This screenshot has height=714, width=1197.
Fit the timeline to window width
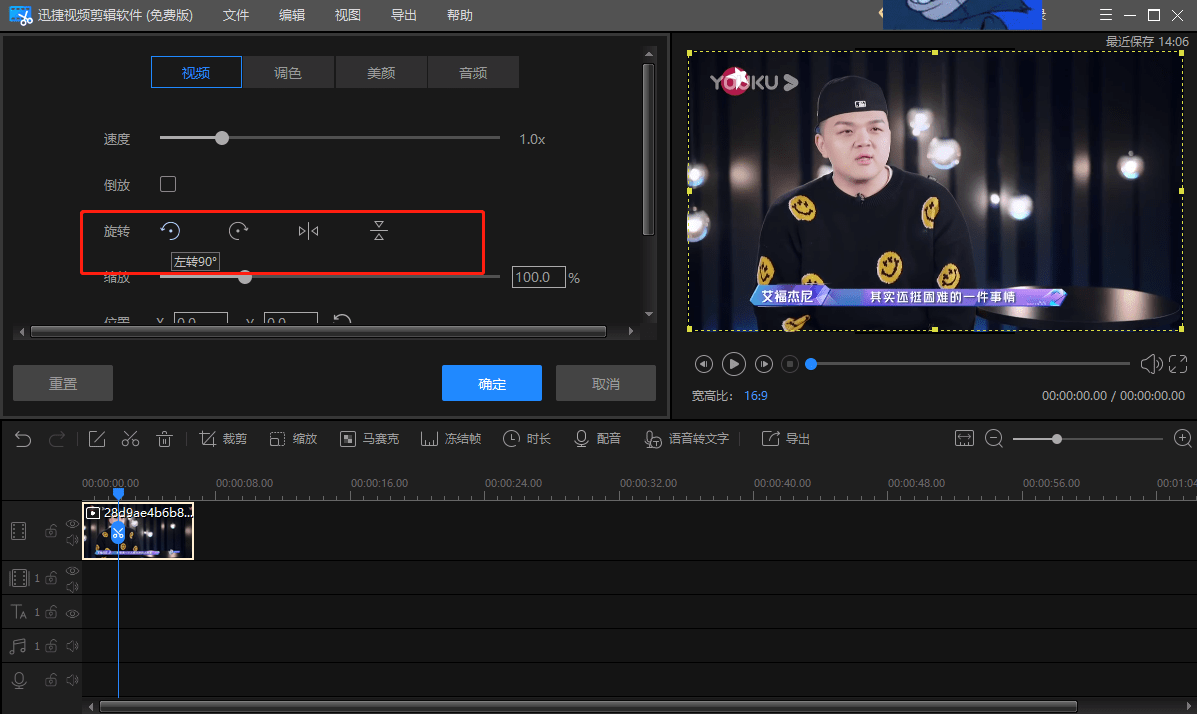point(964,438)
